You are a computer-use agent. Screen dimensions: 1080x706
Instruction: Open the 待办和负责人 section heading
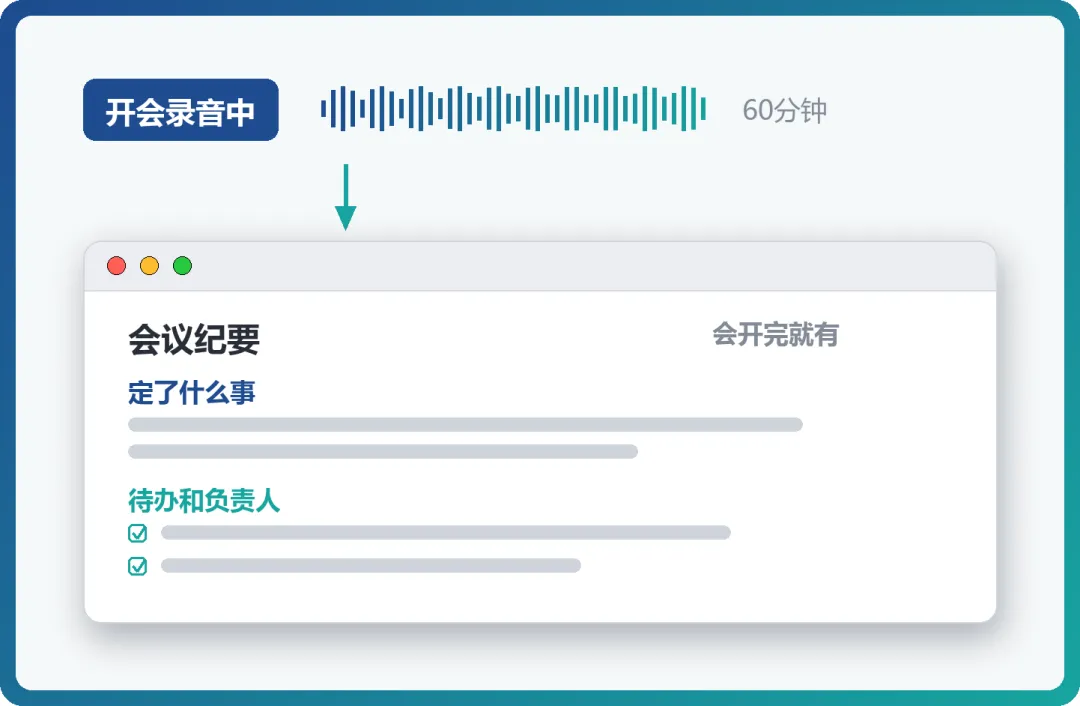pos(204,501)
